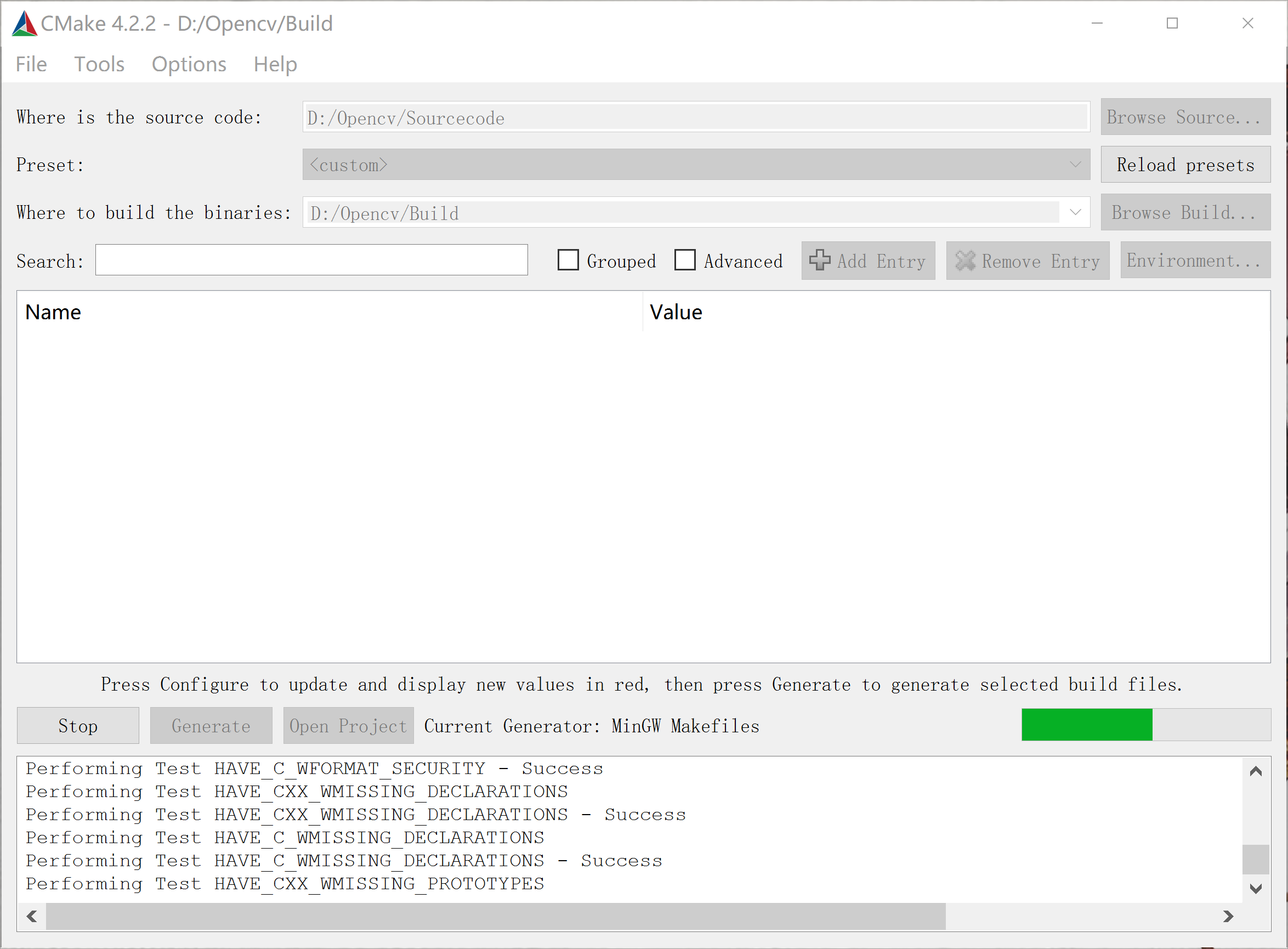Open the Options menu
This screenshot has width=1288, height=949.
189,64
